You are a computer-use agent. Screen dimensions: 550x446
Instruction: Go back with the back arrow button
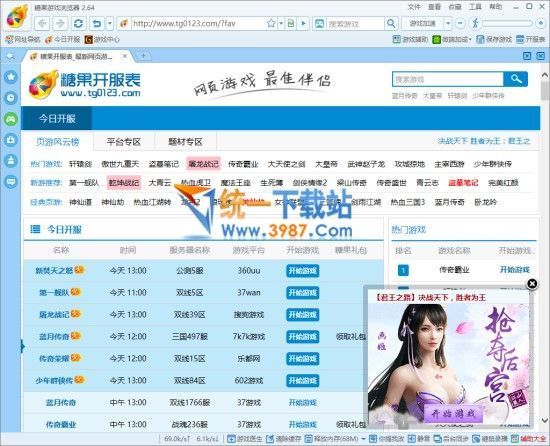coord(42,23)
